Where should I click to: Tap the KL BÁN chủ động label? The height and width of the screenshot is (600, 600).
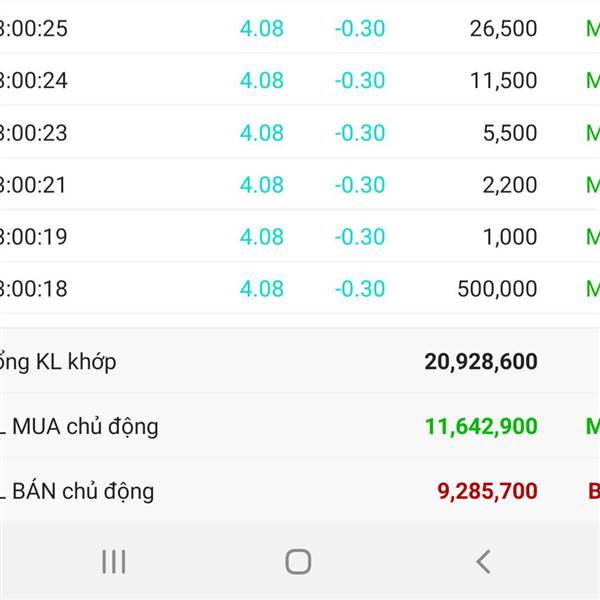77,491
